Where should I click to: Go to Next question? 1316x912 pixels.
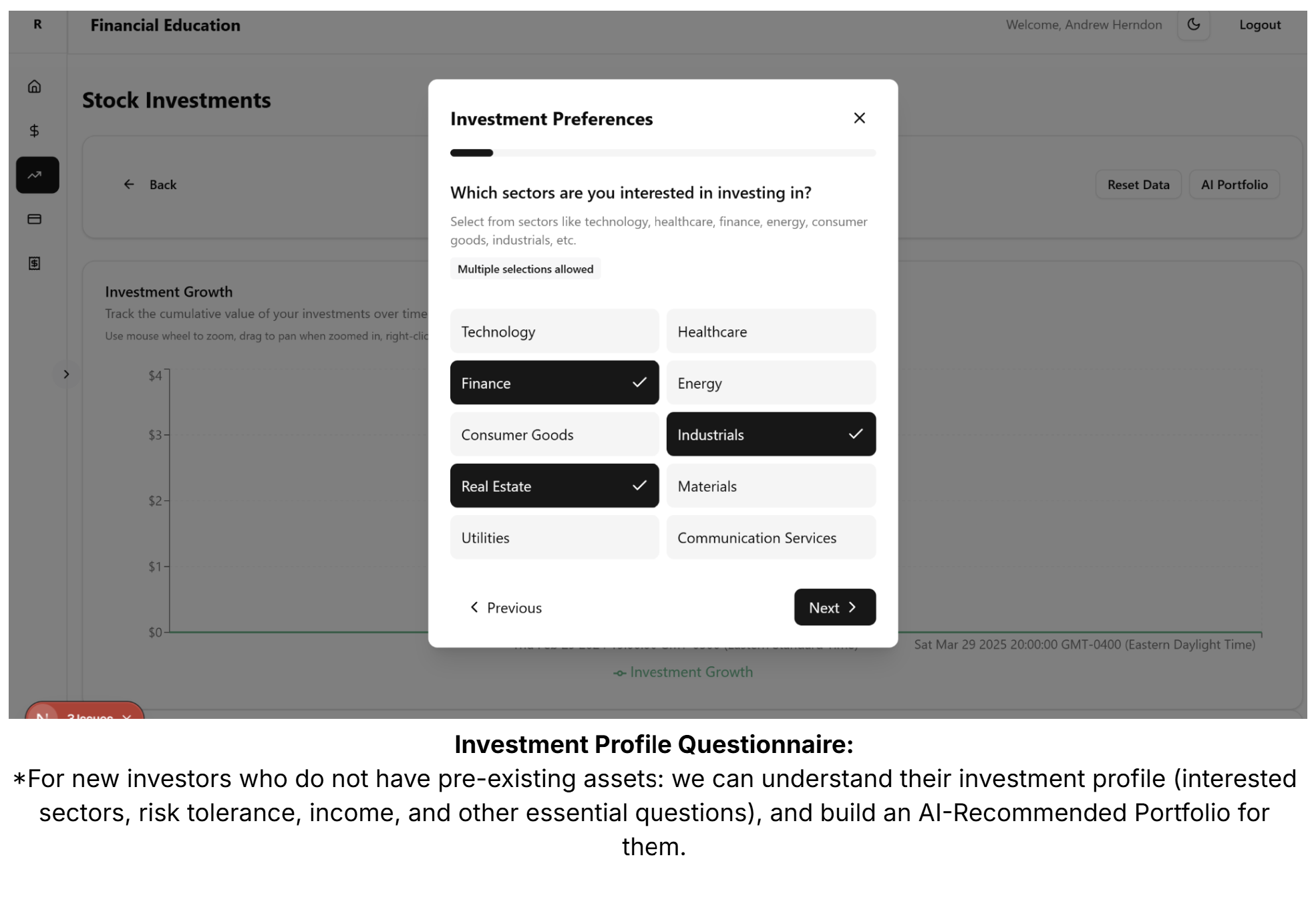click(x=835, y=607)
